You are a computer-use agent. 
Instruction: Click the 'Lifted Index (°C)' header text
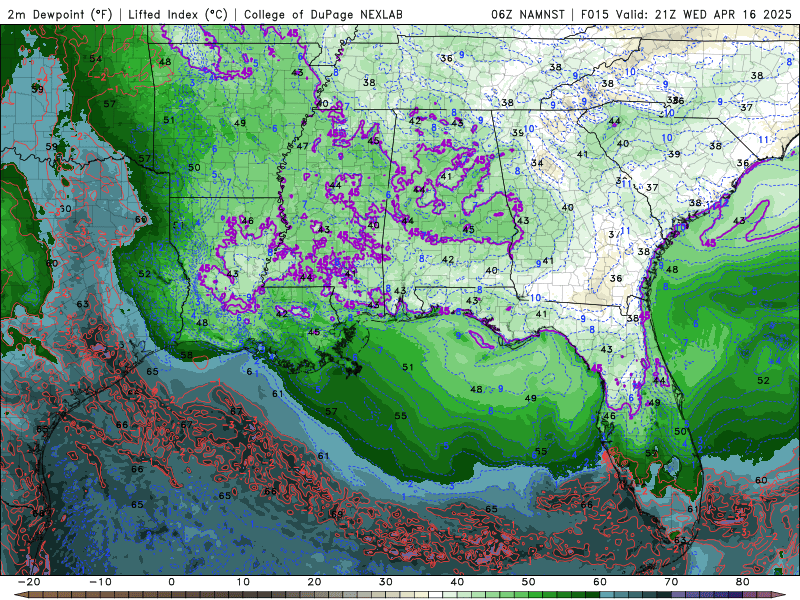[178, 14]
